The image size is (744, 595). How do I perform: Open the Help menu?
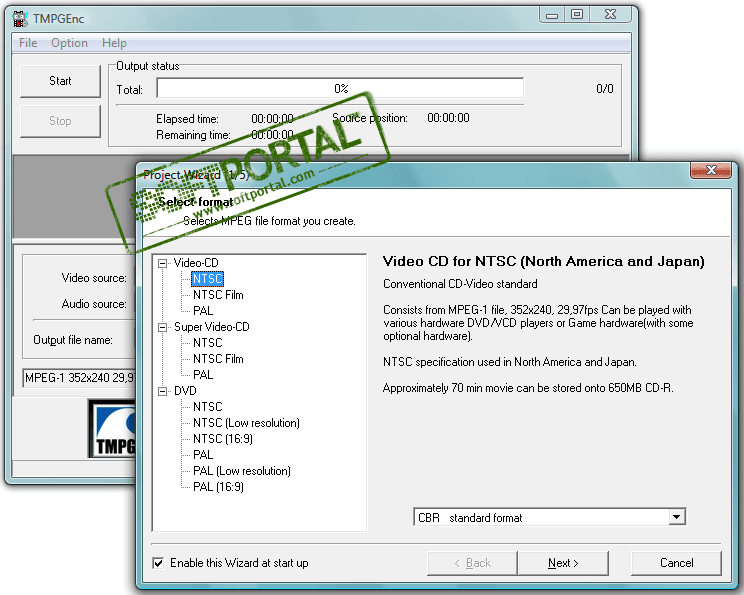(114, 43)
